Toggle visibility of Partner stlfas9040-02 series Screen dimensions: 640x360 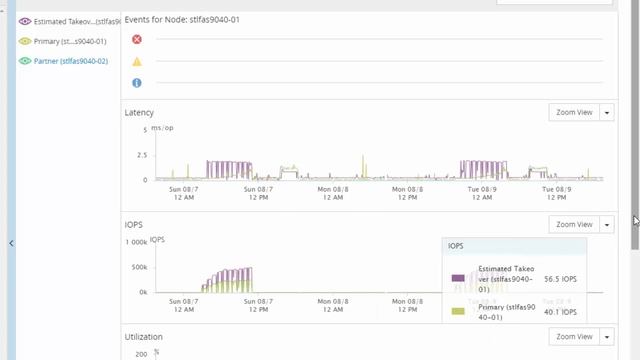pyautogui.click(x=25, y=61)
